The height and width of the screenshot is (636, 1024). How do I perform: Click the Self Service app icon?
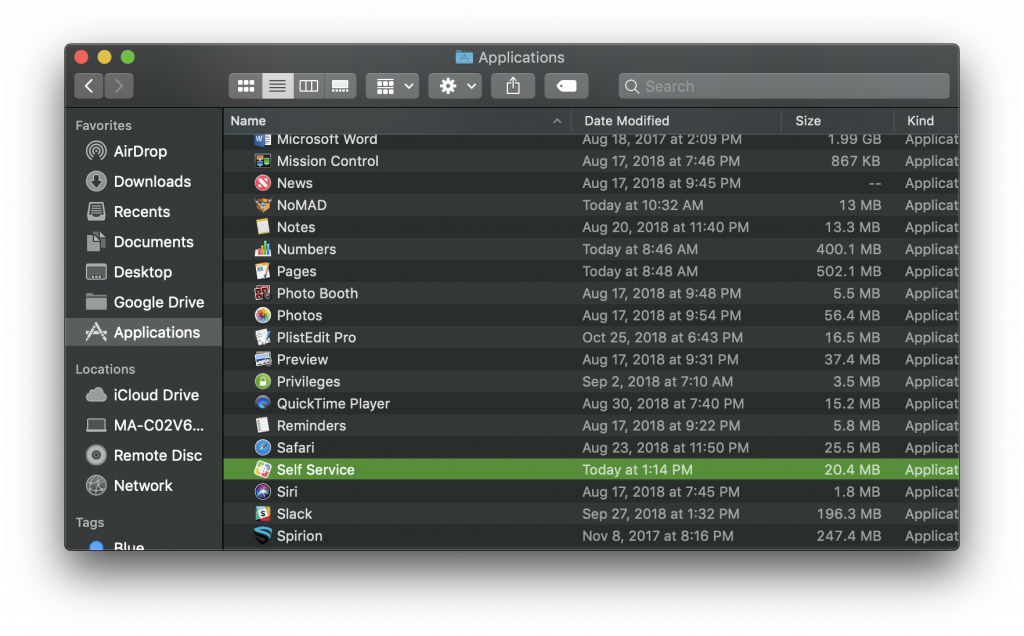263,469
